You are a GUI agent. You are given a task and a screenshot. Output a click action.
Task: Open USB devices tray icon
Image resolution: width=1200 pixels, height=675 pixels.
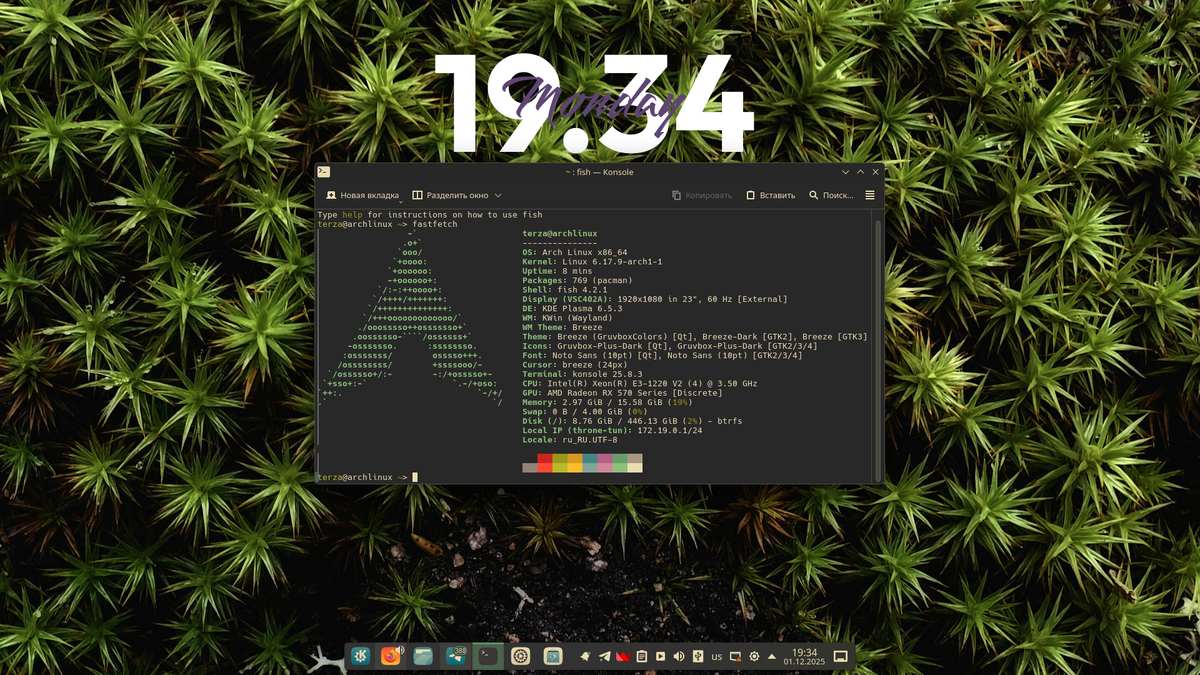tap(698, 656)
